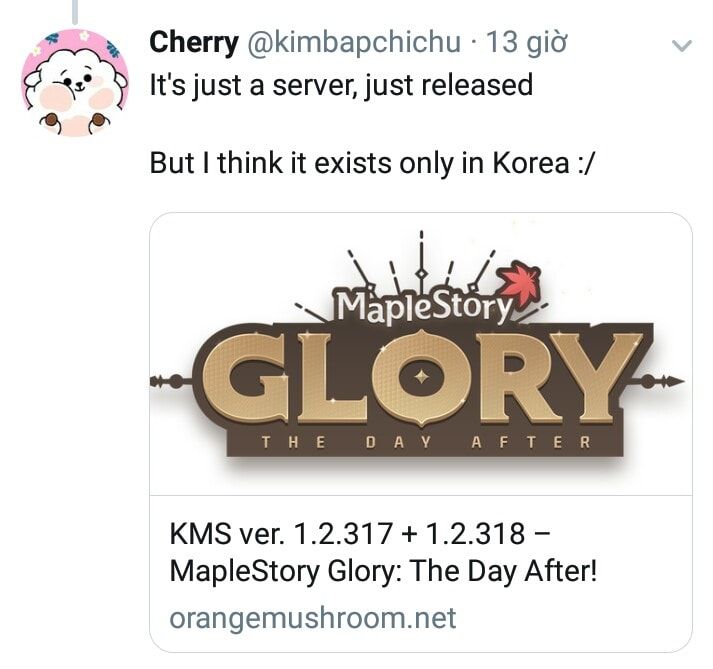Viewport: 713px width, 669px height.
Task: Select the line 'But I think it exists only in Korea'
Action: [371, 163]
